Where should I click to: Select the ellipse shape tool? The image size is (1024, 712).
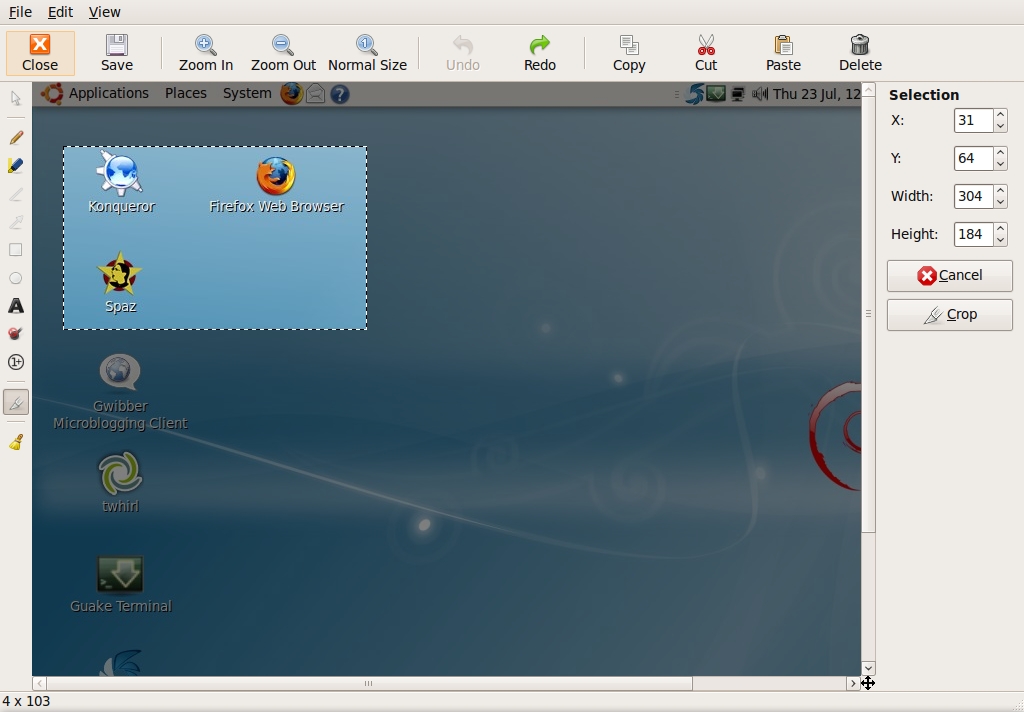pos(16,278)
